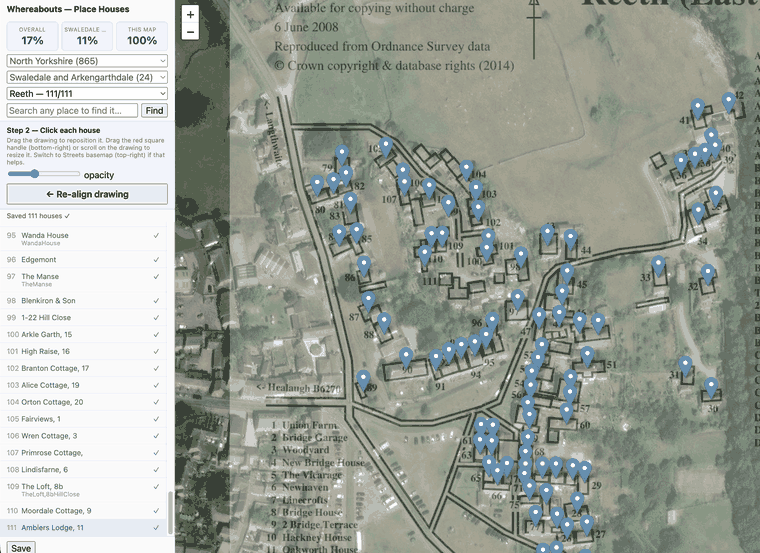Image resolution: width=760 pixels, height=553 pixels.
Task: Click the map pin at house 104
Action: (x=466, y=171)
